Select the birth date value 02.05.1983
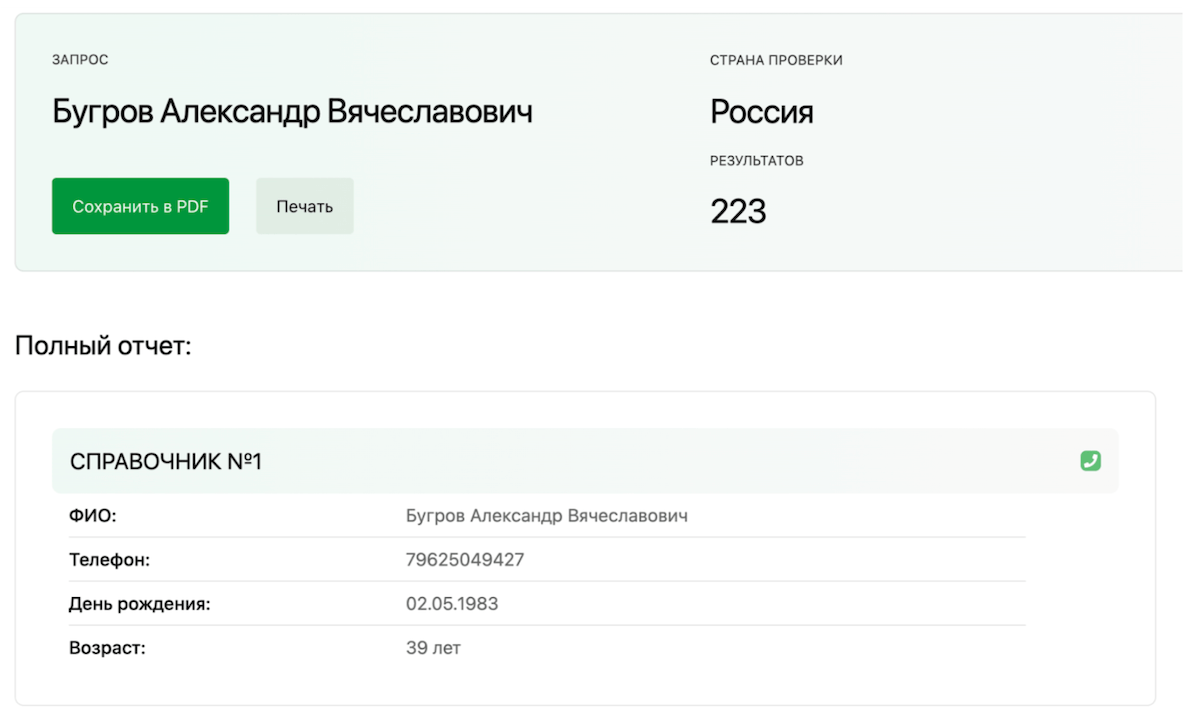 tap(452, 604)
